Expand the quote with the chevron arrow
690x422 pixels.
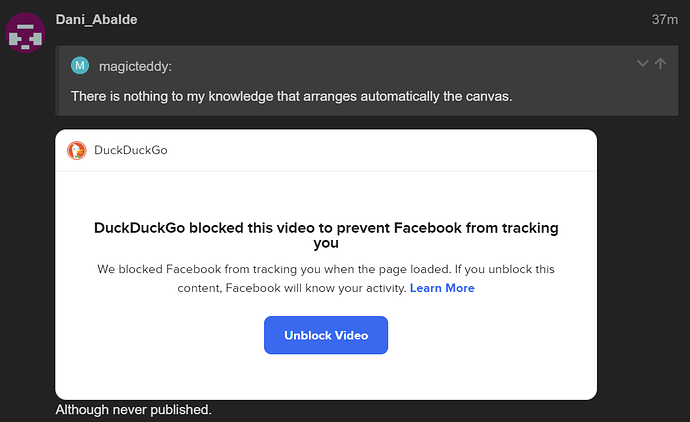[643, 64]
